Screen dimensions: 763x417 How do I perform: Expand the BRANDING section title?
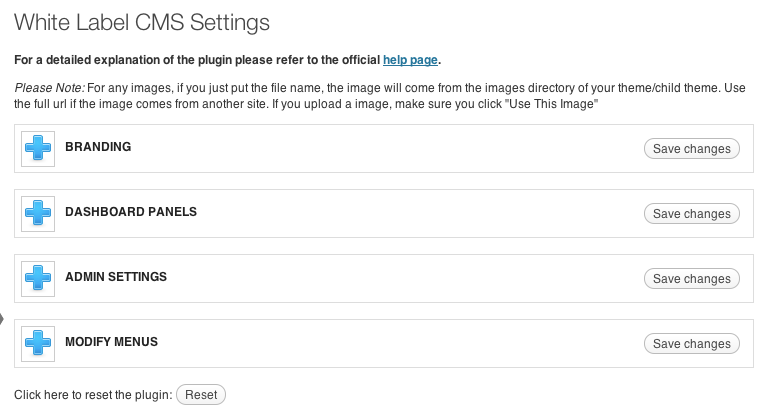tap(98, 147)
